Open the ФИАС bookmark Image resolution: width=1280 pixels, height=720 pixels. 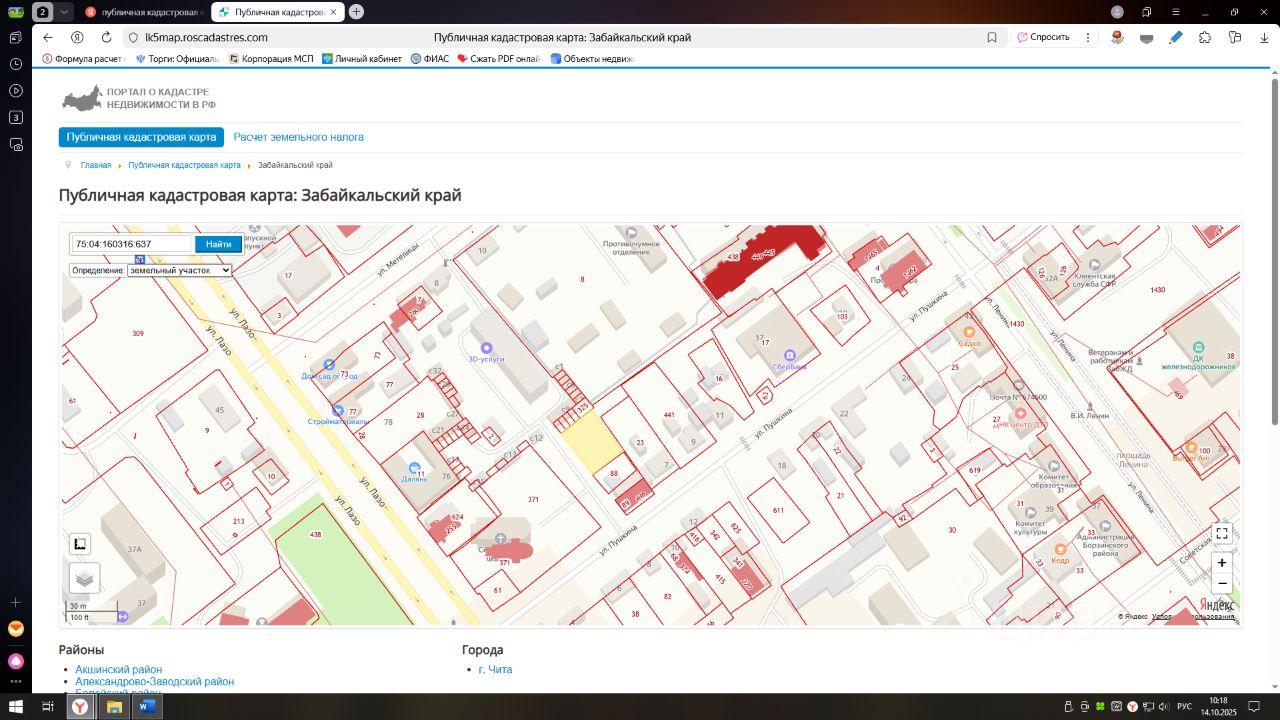431,59
